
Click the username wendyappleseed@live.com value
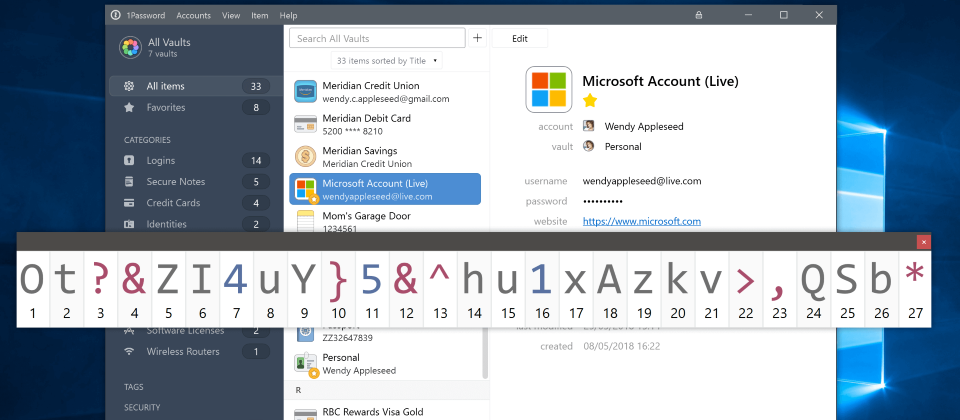642,181
